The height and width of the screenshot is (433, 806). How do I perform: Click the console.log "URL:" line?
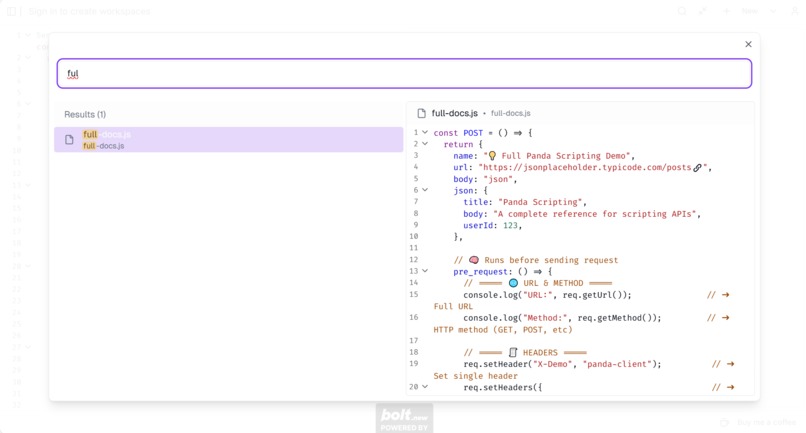click(547, 295)
